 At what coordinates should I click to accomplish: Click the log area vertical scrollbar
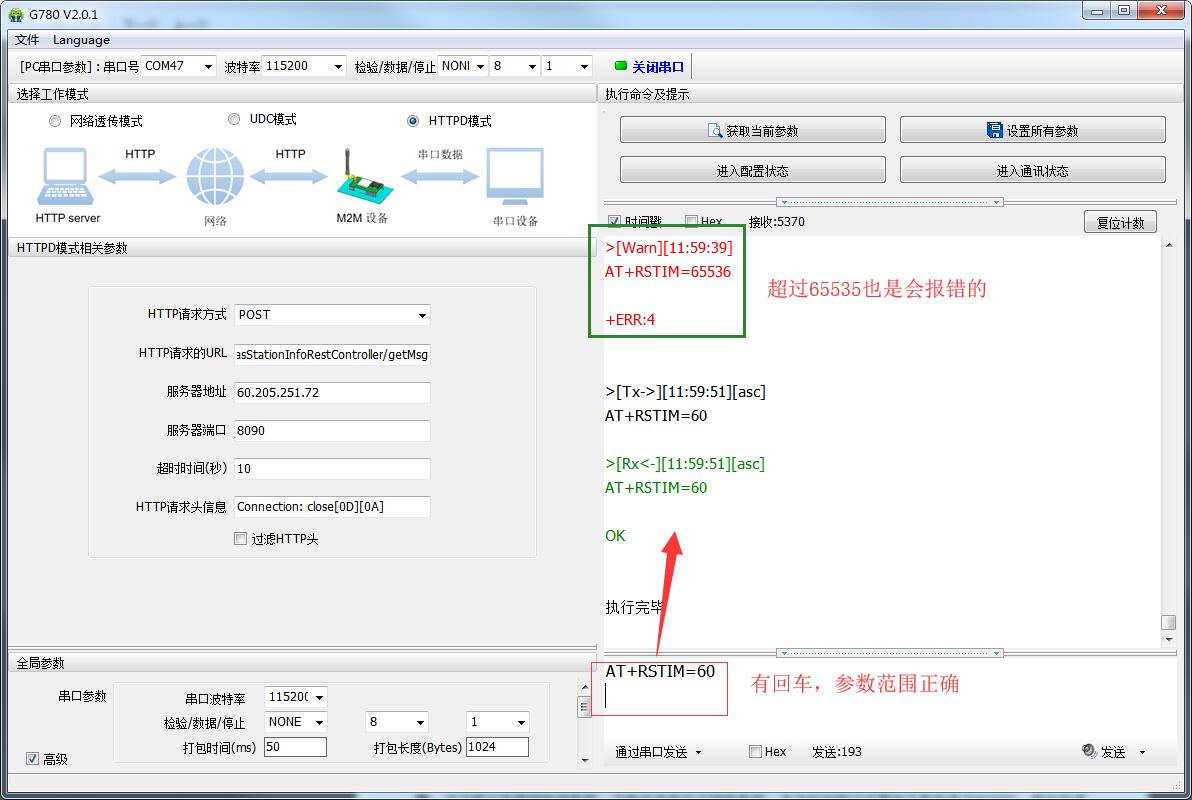tap(1167, 430)
